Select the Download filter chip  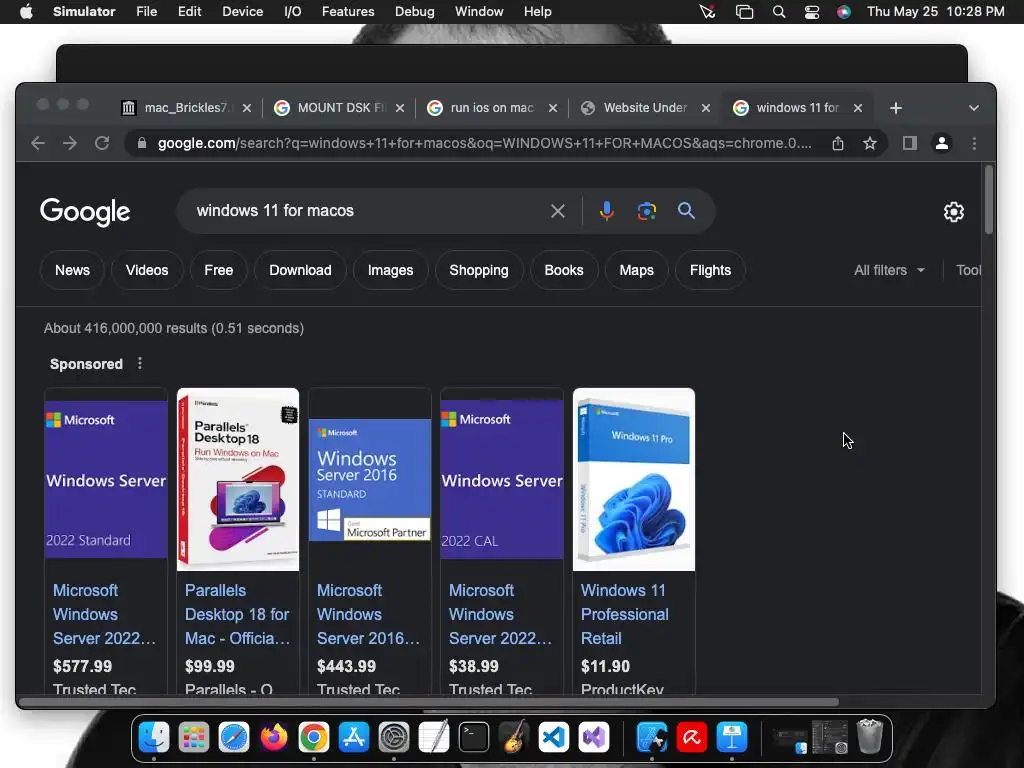(x=300, y=270)
